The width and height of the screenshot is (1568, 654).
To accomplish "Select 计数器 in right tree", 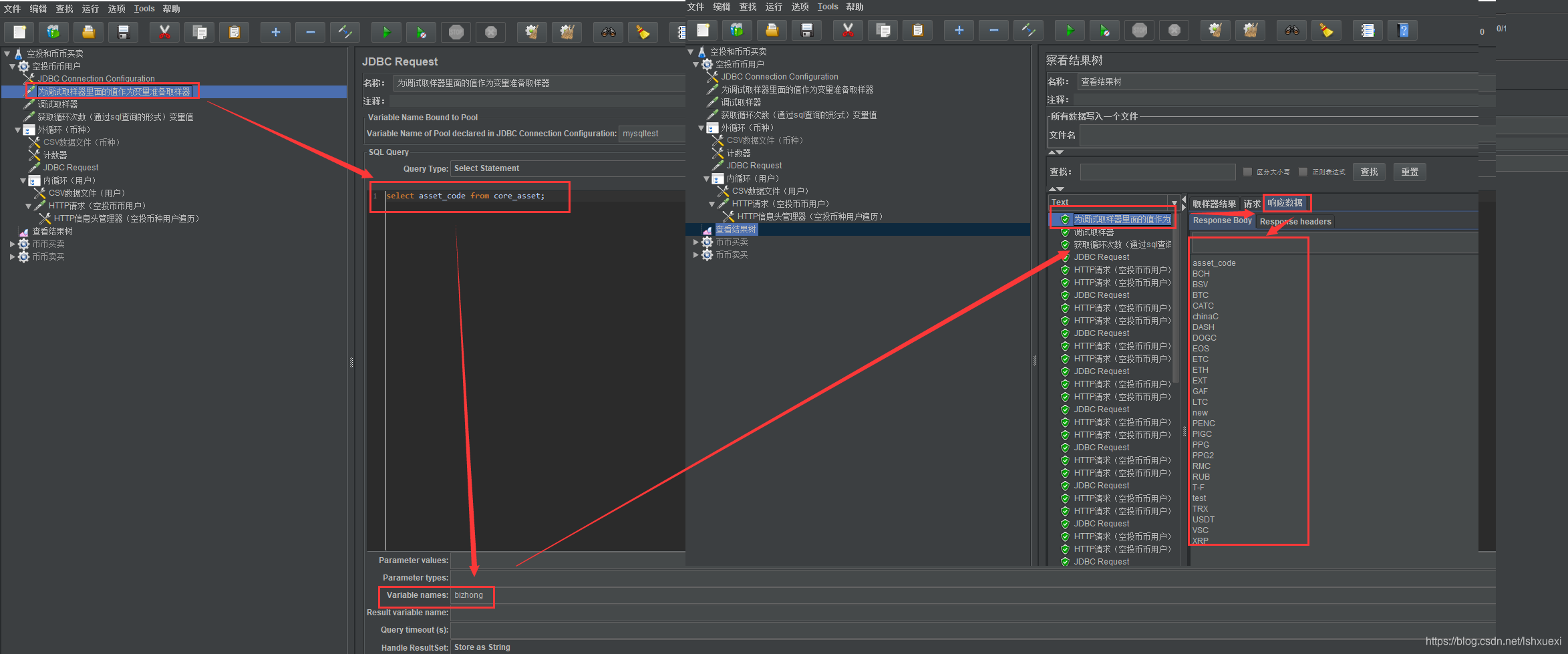I will [x=738, y=153].
